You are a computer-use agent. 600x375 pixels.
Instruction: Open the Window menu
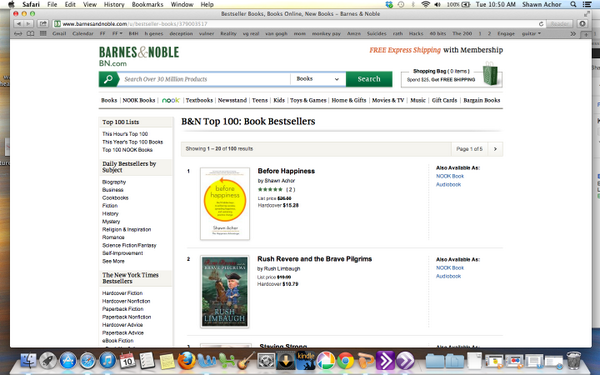tap(182, 4)
